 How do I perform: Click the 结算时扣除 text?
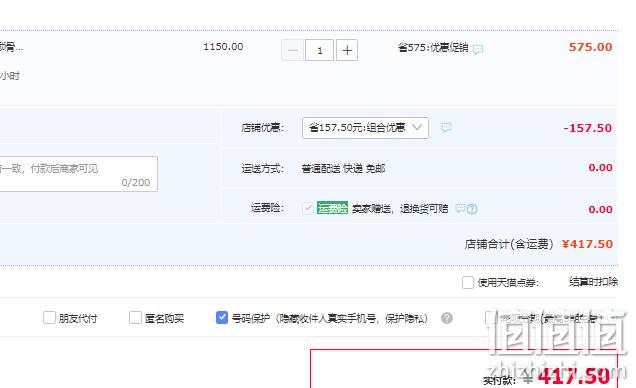tap(593, 281)
